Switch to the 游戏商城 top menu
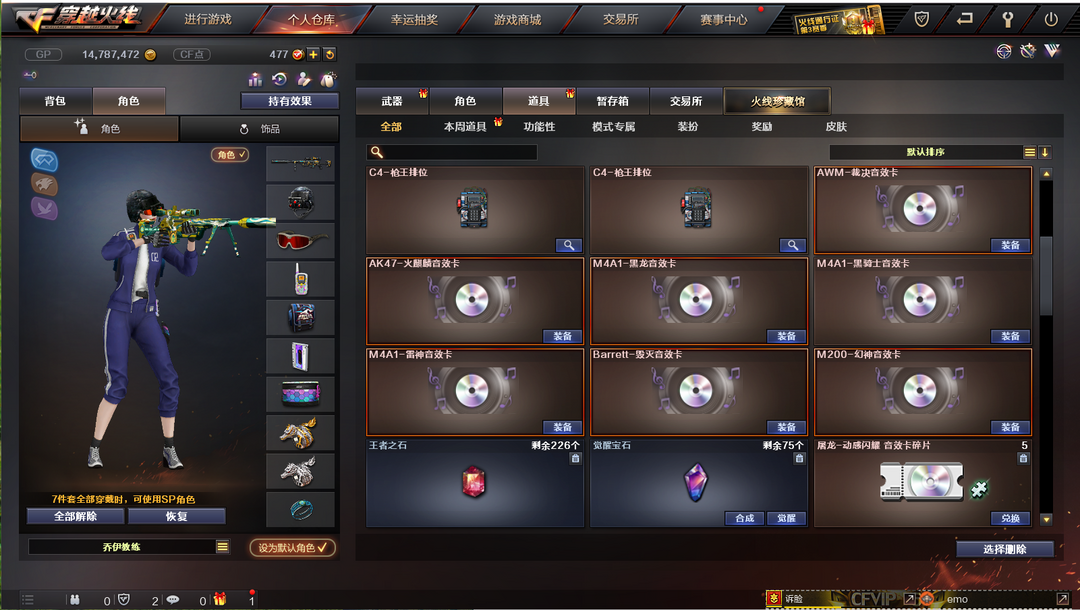1080x610 pixels. (x=517, y=20)
